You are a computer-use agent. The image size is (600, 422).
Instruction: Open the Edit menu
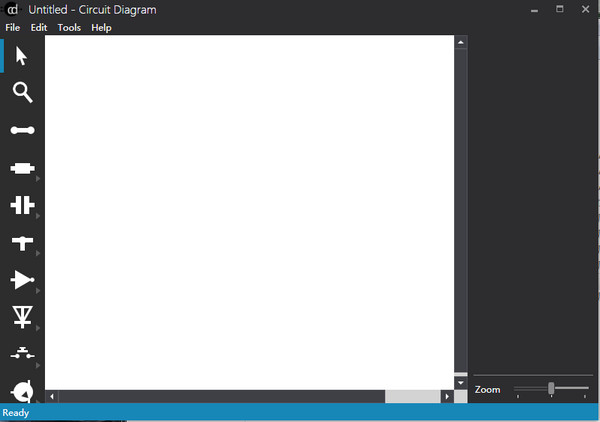(x=39, y=28)
